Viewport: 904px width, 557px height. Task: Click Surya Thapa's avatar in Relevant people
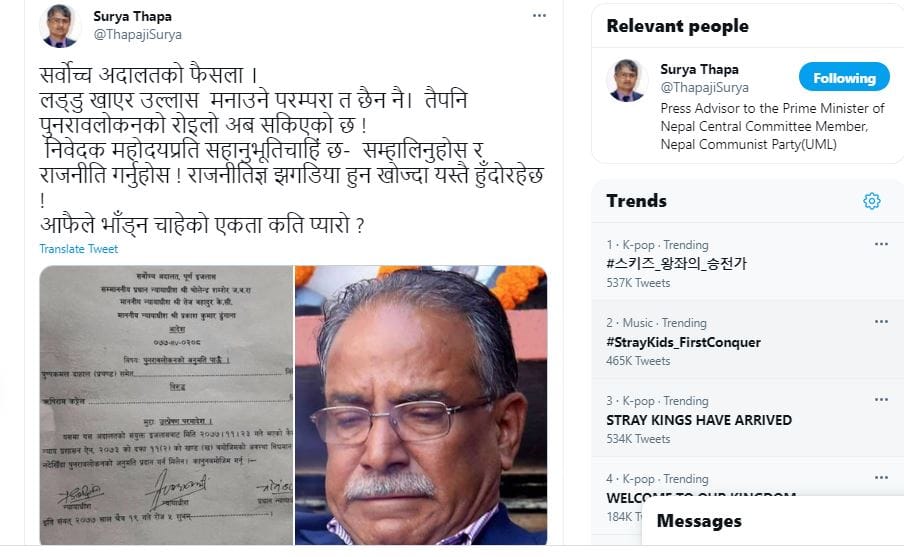click(x=627, y=80)
